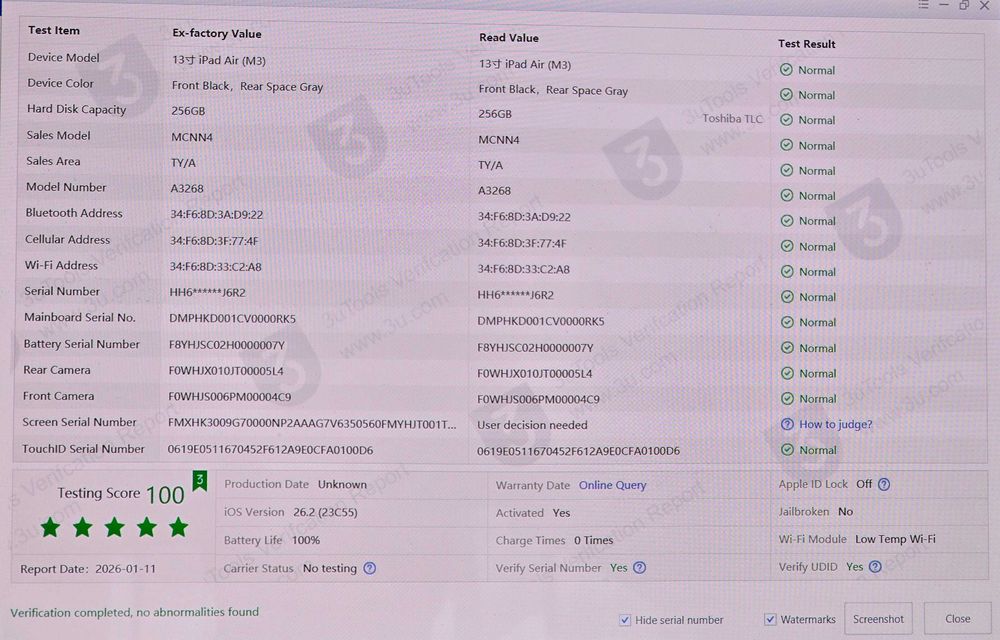The image size is (1000, 640).
Task: Select ex-factory Screen Serial Number value
Action: pyautogui.click(x=312, y=423)
